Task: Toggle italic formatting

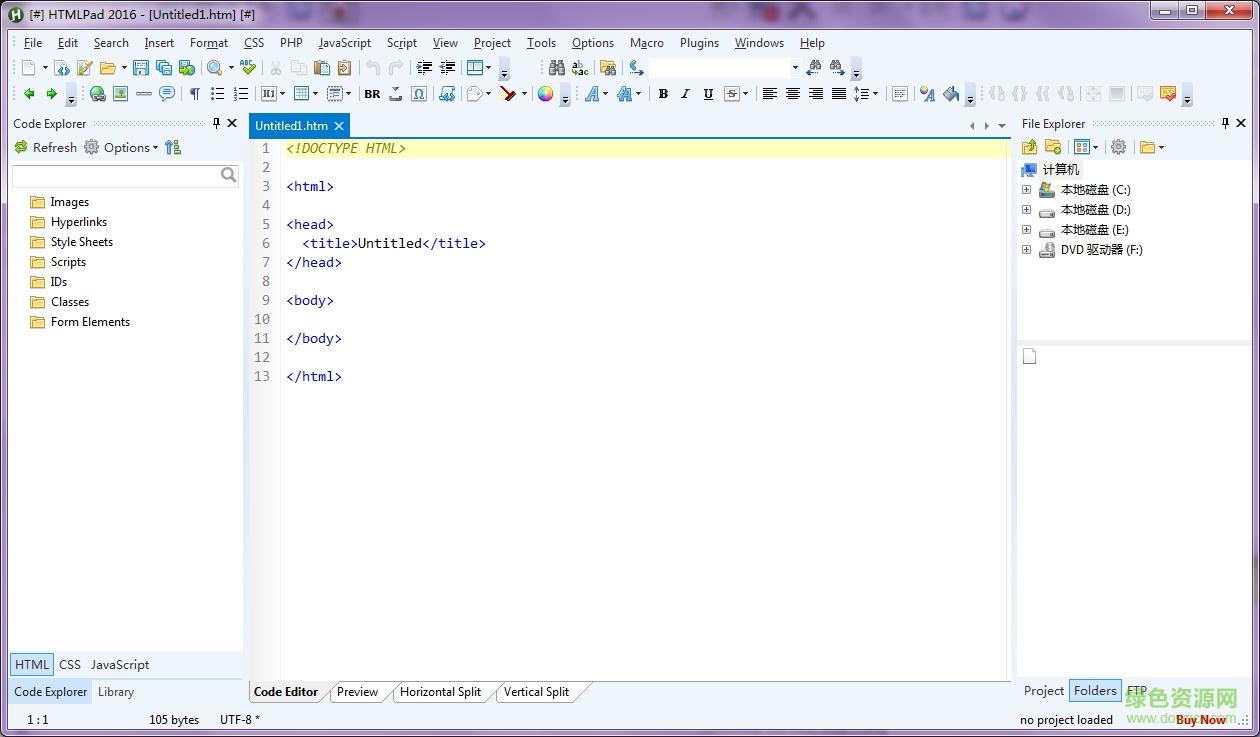Action: tap(685, 94)
